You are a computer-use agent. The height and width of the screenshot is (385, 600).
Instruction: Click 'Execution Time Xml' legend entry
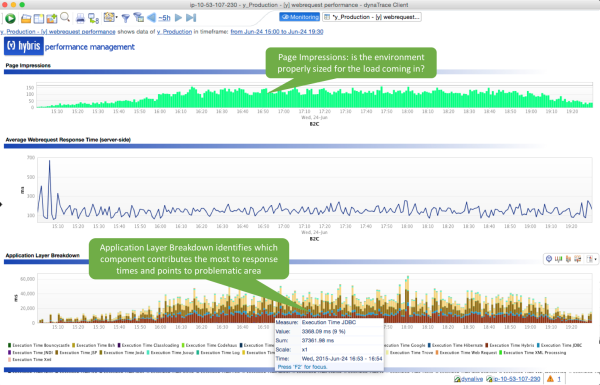pos(29,359)
